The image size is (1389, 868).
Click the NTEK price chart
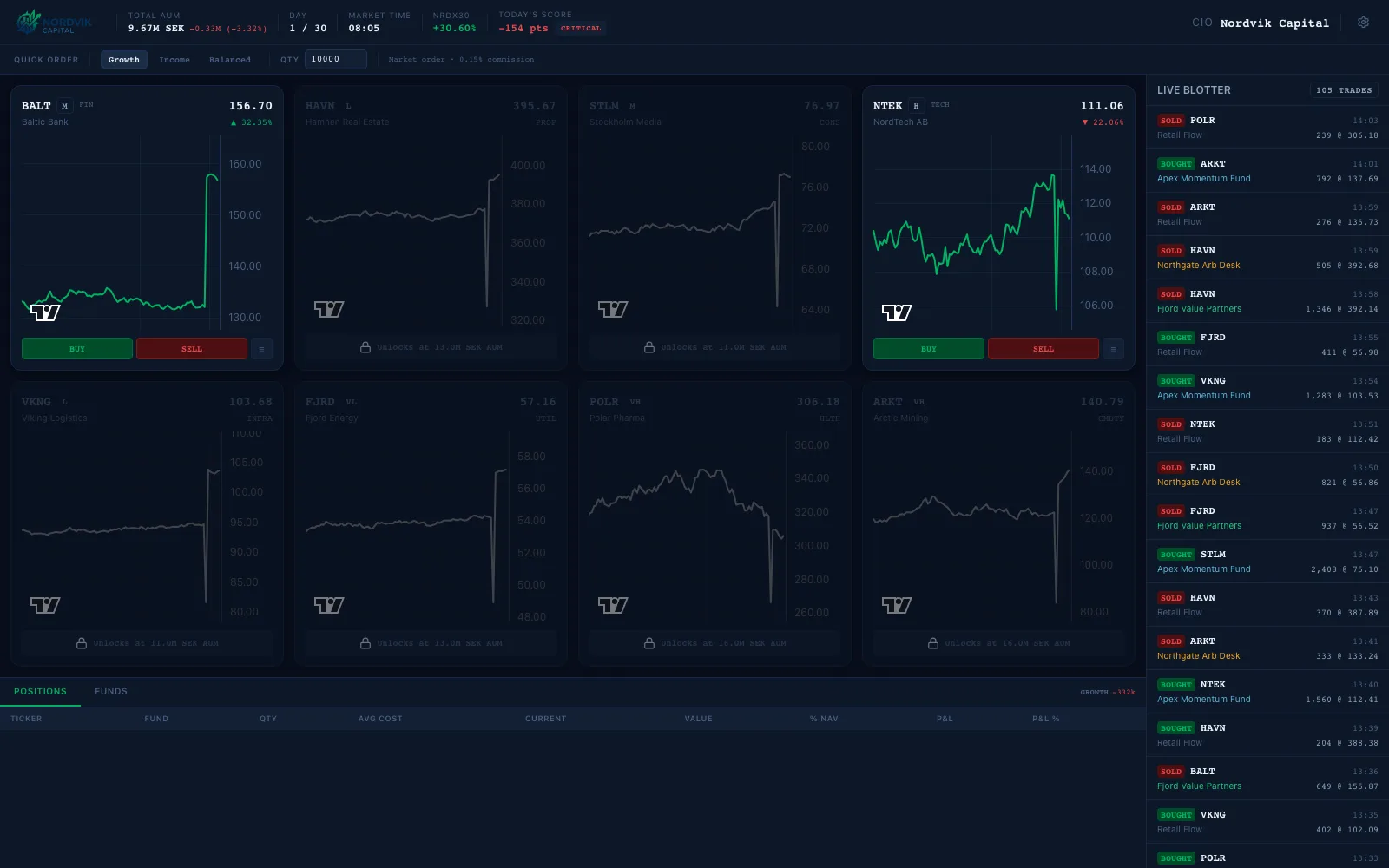(998, 234)
